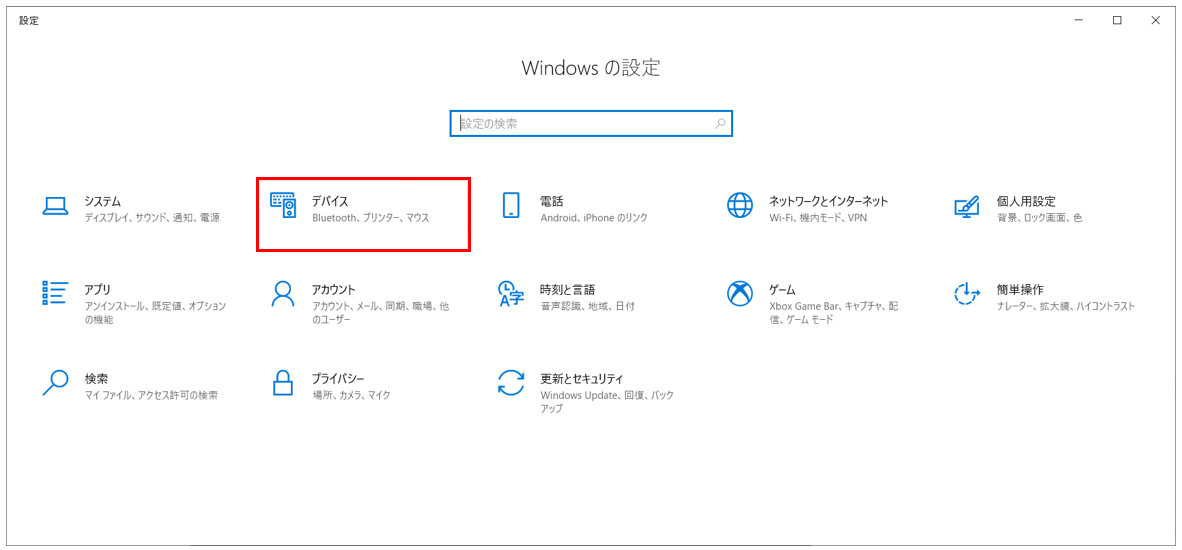Minimize the 設定 window
The width and height of the screenshot is (1182, 550).
pos(1079,20)
